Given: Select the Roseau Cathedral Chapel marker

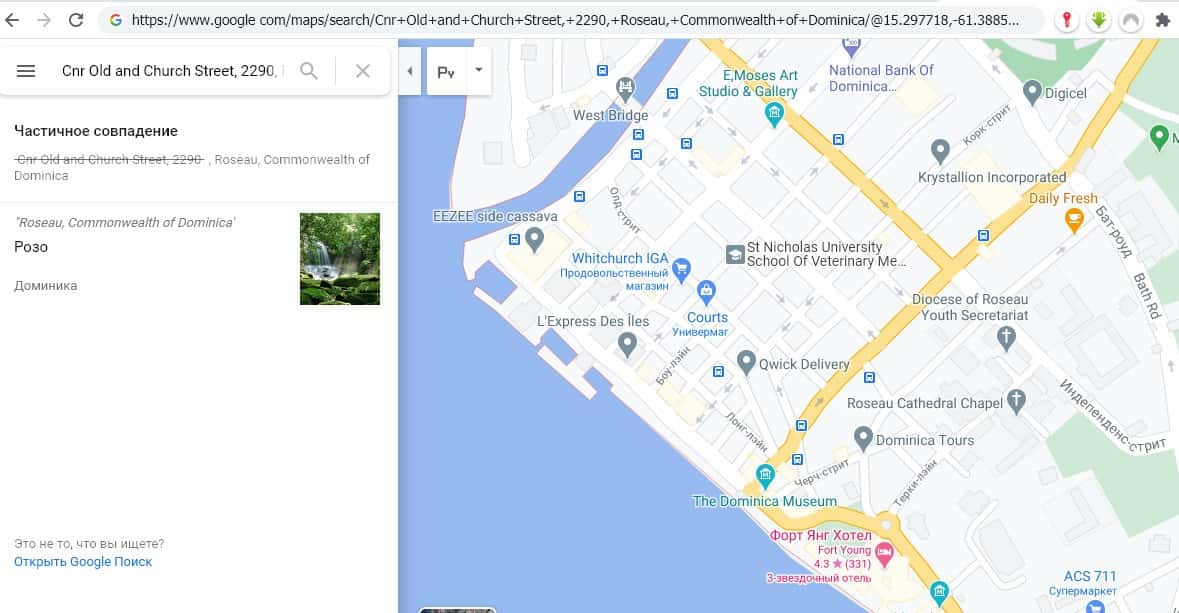Looking at the screenshot, I should pyautogui.click(x=1017, y=402).
